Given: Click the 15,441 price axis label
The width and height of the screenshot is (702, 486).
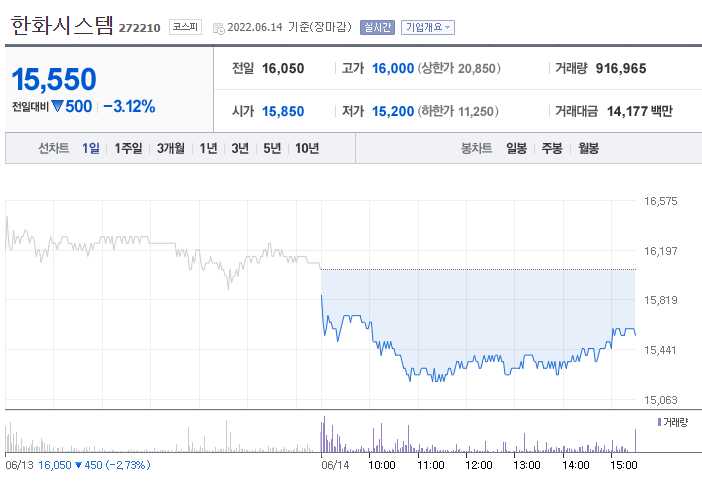Looking at the screenshot, I should [x=660, y=350].
